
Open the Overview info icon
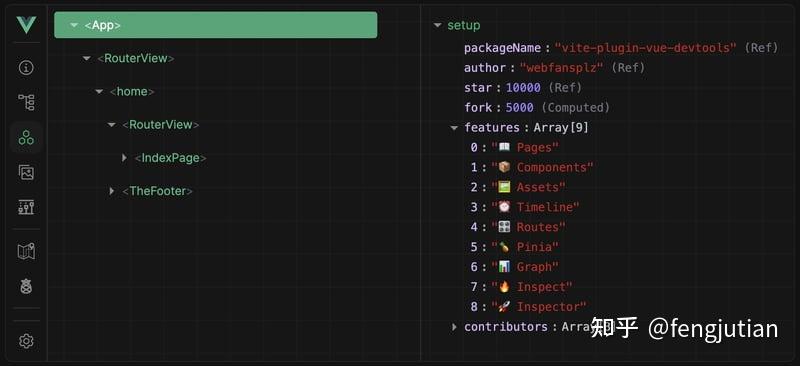click(x=26, y=67)
